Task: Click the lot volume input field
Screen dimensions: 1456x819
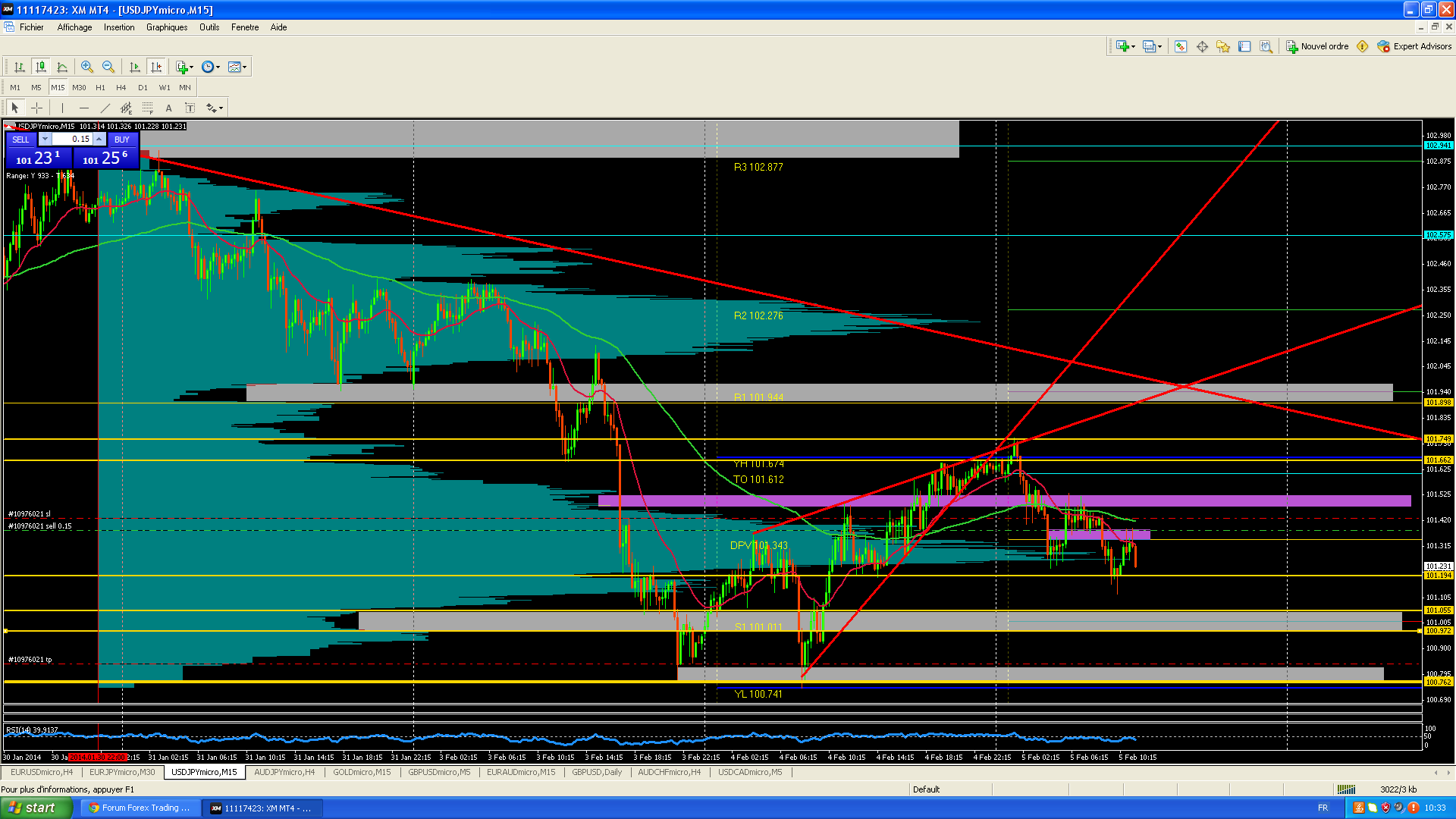Action: click(x=71, y=140)
